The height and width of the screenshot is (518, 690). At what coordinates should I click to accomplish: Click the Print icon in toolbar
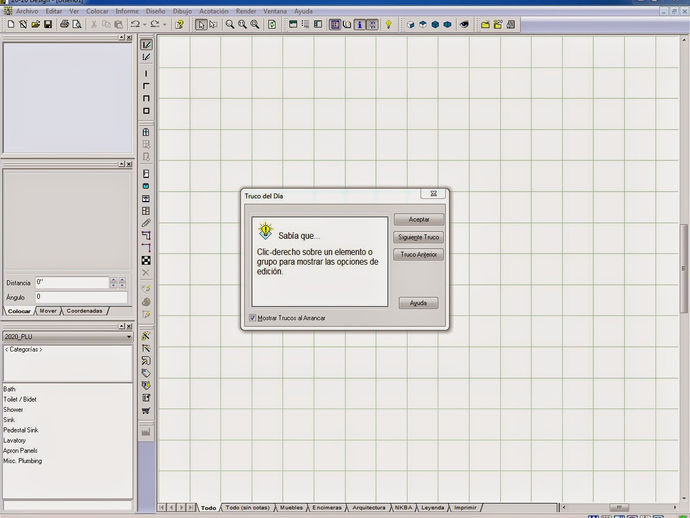click(x=64, y=24)
